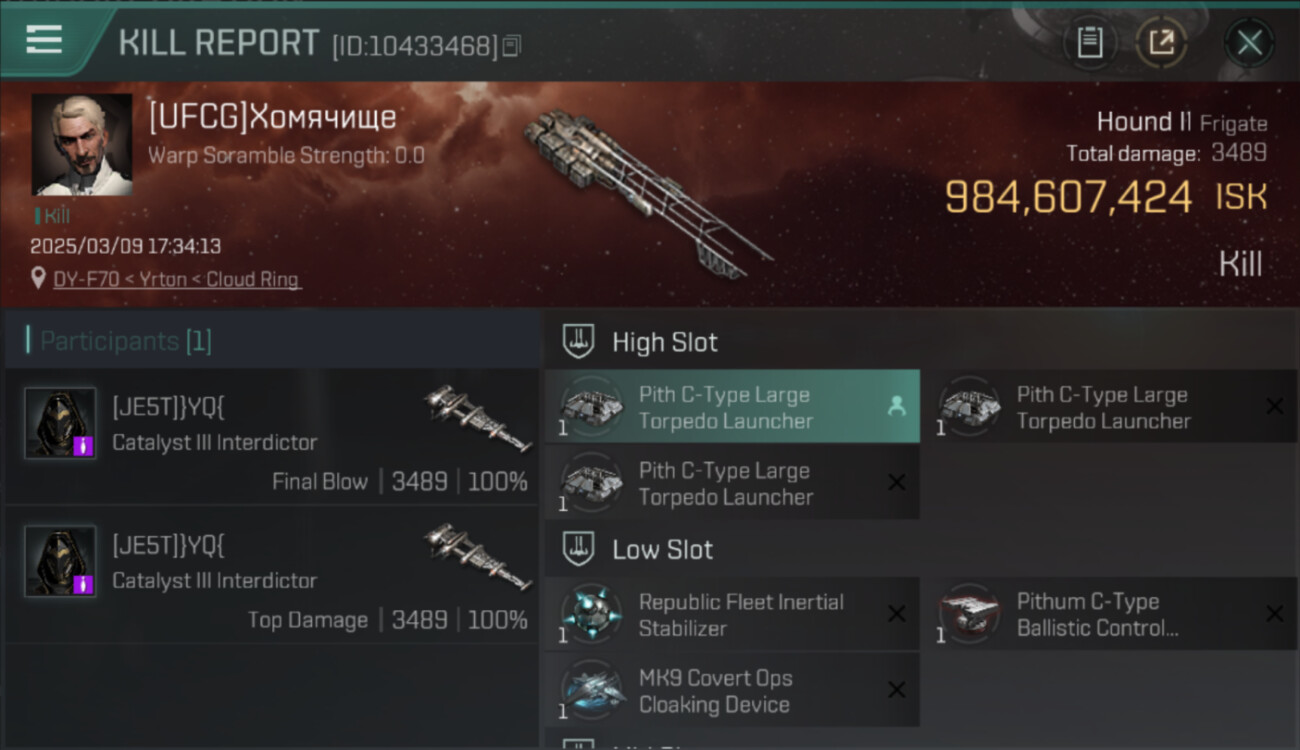Select the Participants [1] tab
Viewport: 1300px width, 750px height.
point(125,341)
